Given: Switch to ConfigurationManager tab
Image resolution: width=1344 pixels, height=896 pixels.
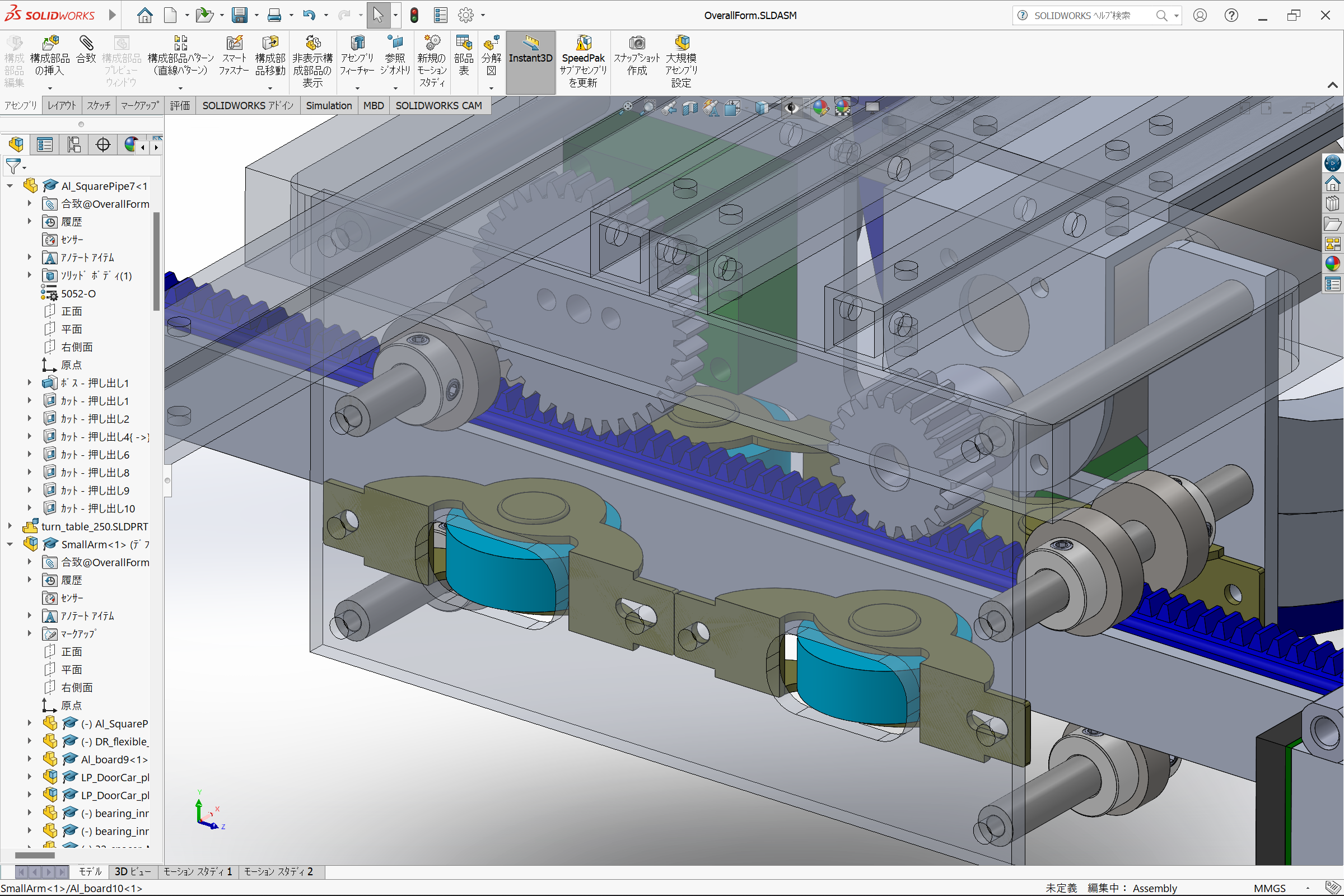Looking at the screenshot, I should click(74, 144).
